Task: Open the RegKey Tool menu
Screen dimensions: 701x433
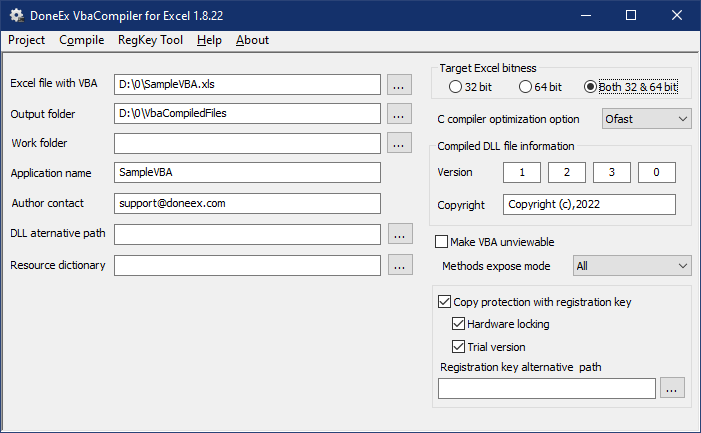Action: (150, 40)
